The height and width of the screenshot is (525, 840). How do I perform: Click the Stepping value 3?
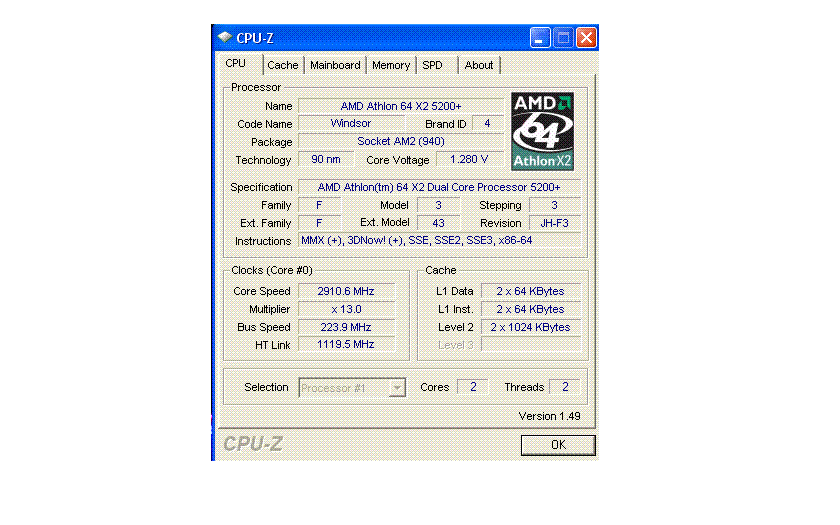point(554,205)
